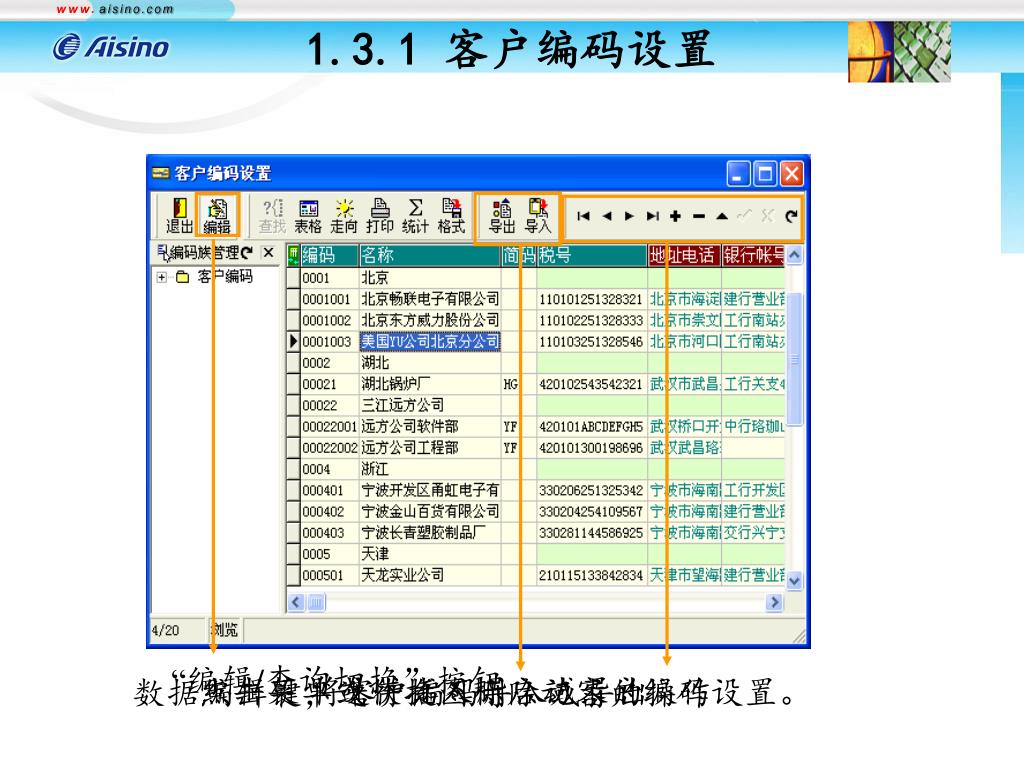
Task: Select the 远方公司软件部 row
Action: [536, 426]
